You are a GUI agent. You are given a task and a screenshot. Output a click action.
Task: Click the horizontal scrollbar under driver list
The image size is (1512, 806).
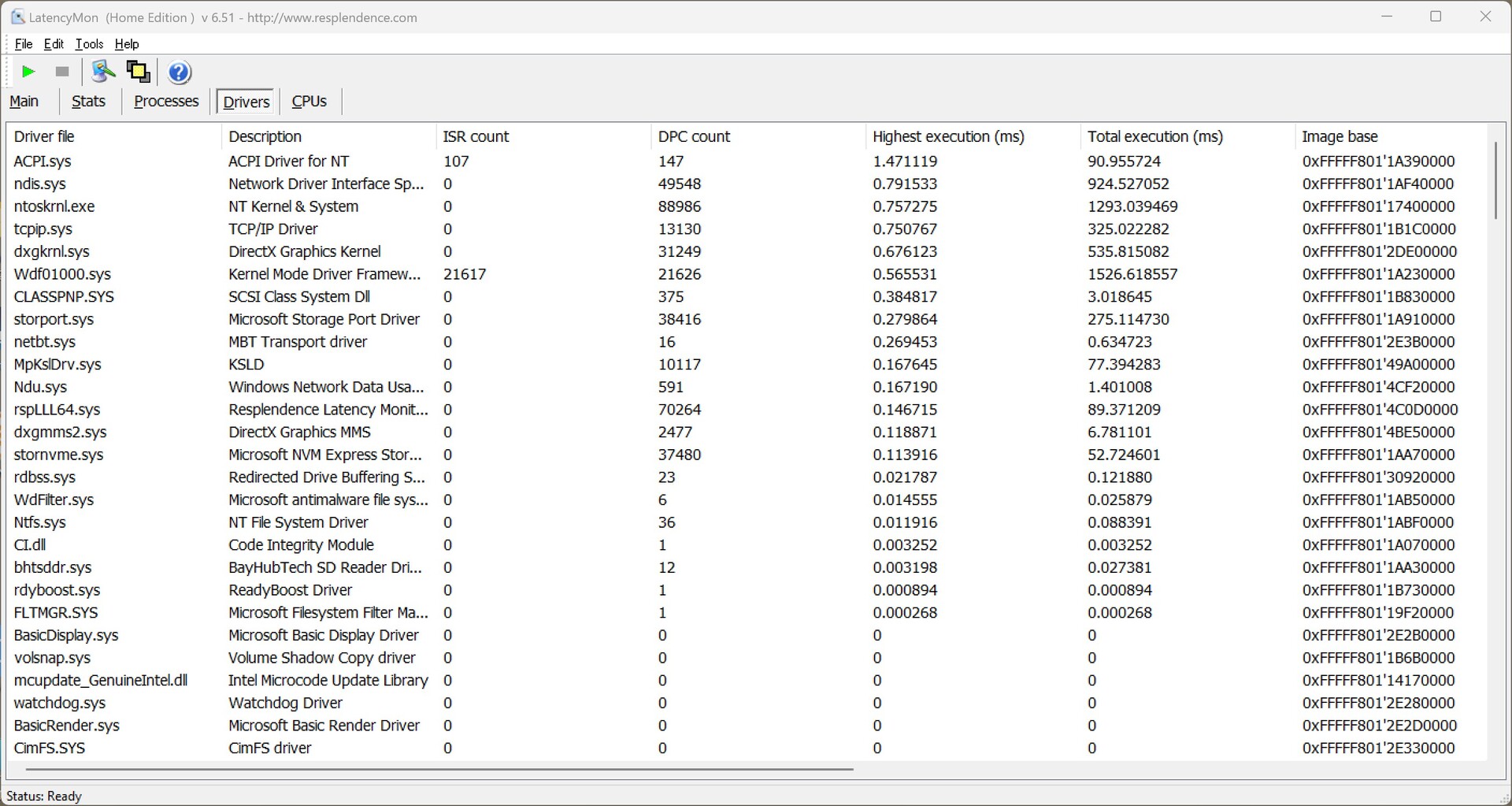(x=439, y=768)
